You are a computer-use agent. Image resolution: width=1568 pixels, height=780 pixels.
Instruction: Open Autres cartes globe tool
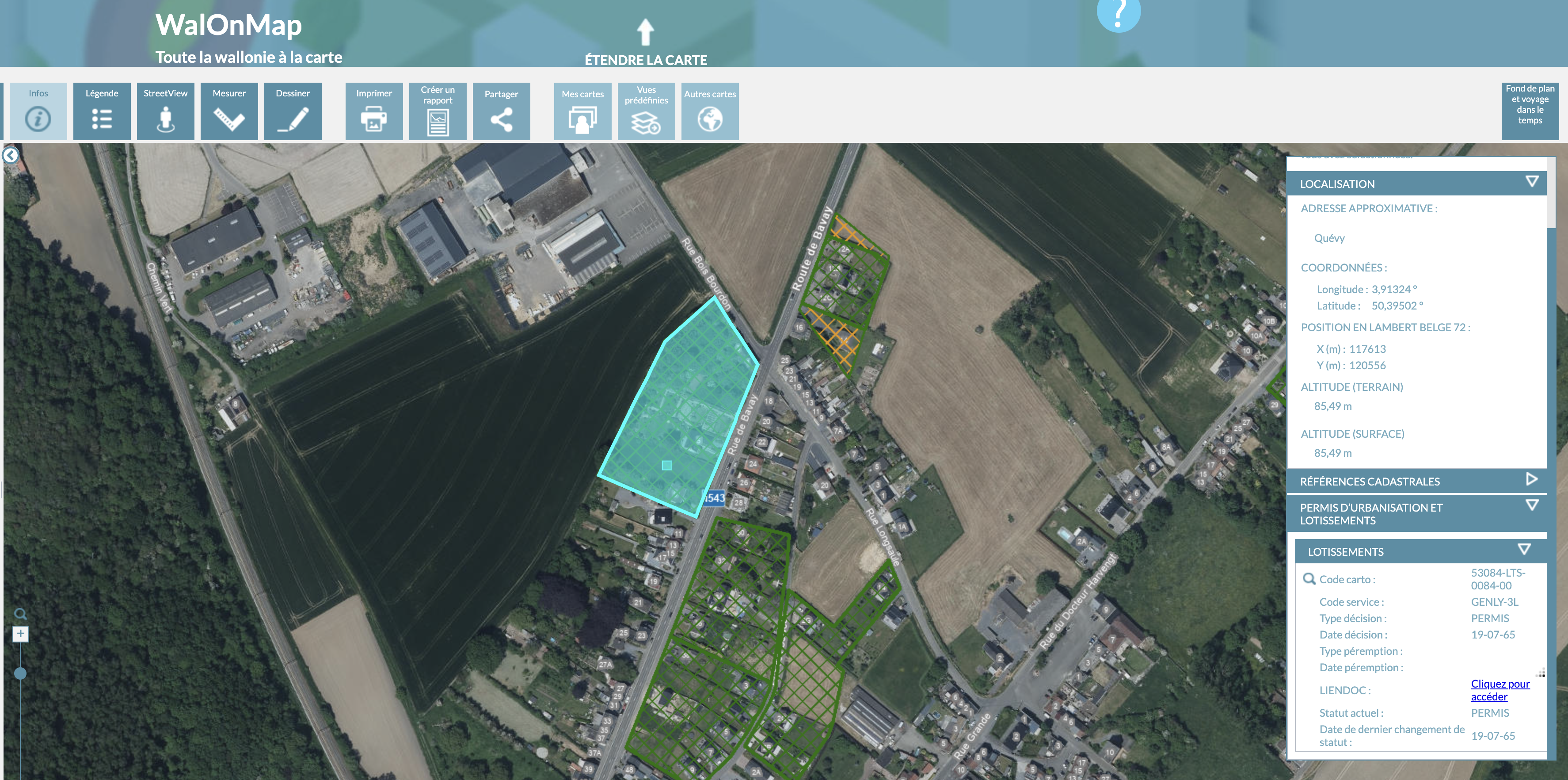pos(710,111)
